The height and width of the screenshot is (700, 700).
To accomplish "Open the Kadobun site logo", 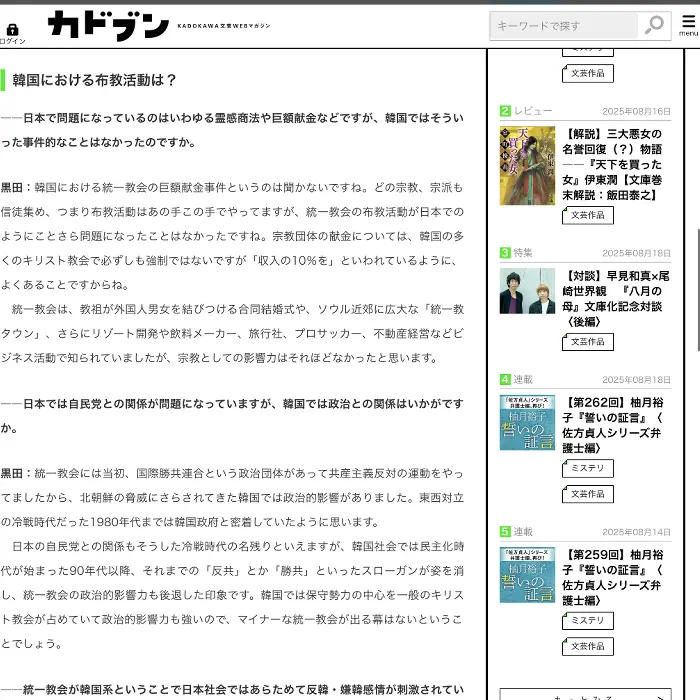I will [108, 25].
